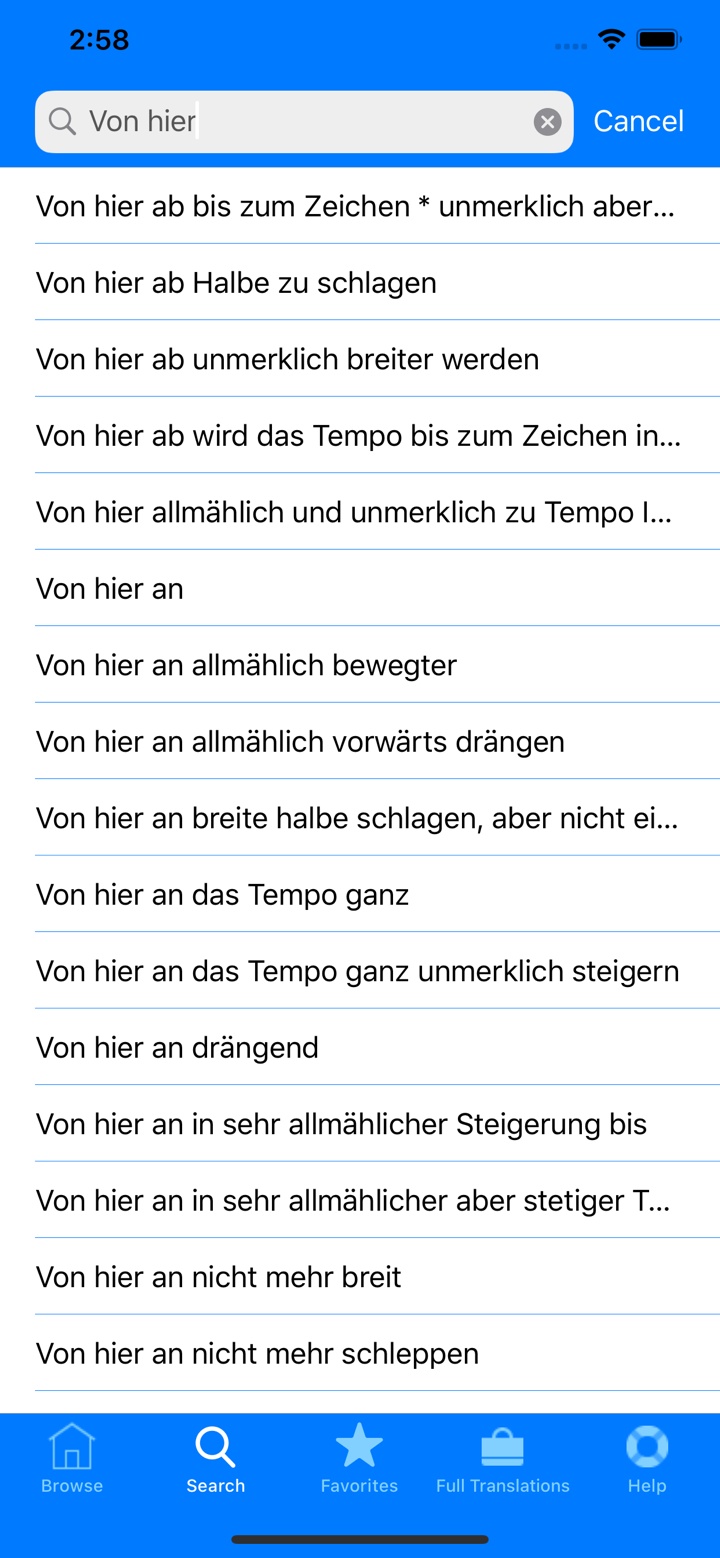Screen dimensions: 720x1558
Task: Click the magnifier icon inside the search field
Action: (62, 121)
